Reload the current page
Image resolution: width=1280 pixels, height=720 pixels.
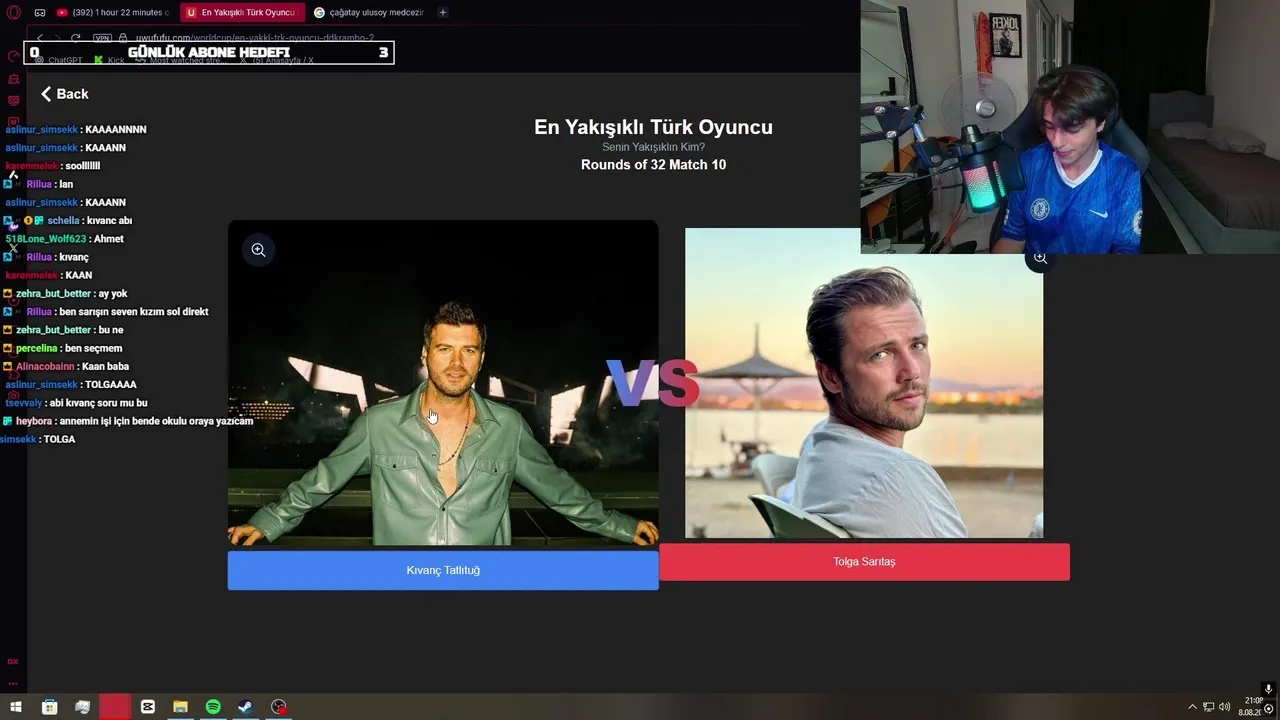click(x=75, y=38)
